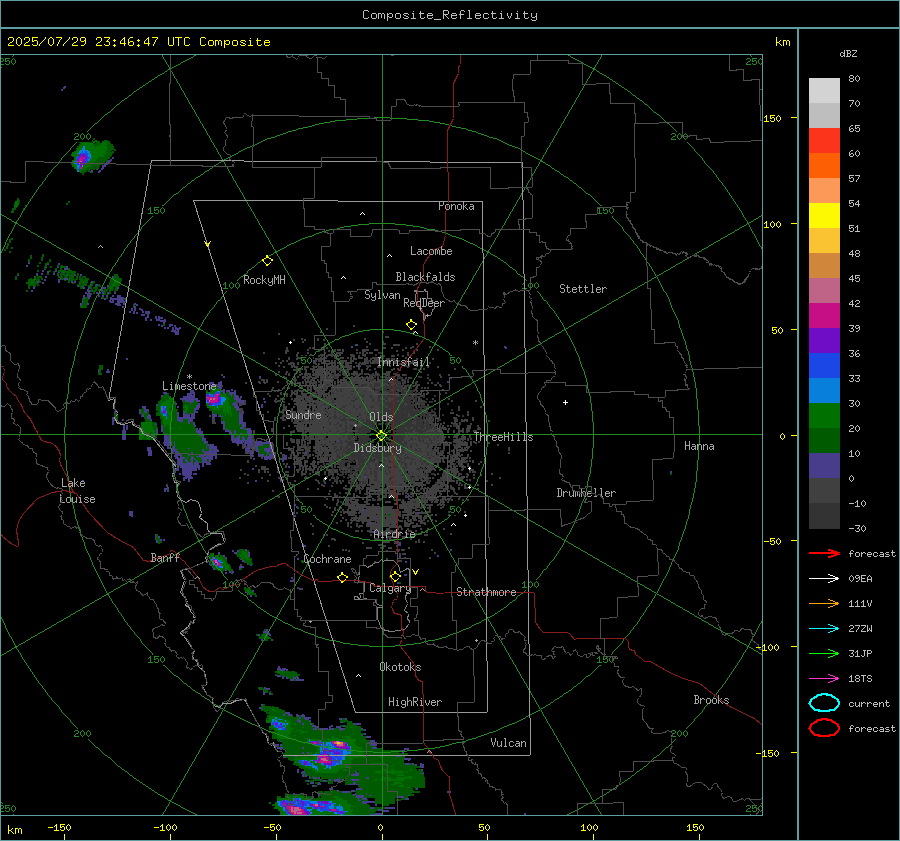Select the green 20-30 dBZ swatch
The image size is (900, 841).
coord(824,416)
